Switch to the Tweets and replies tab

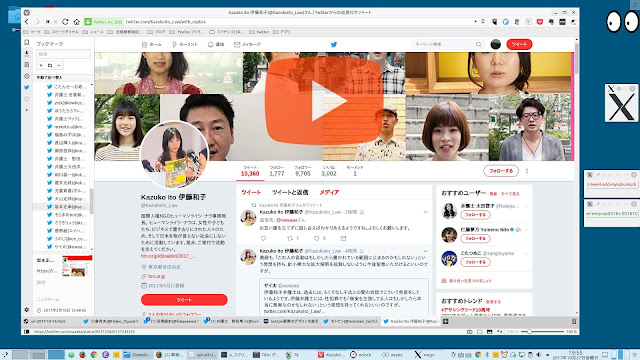(x=290, y=193)
